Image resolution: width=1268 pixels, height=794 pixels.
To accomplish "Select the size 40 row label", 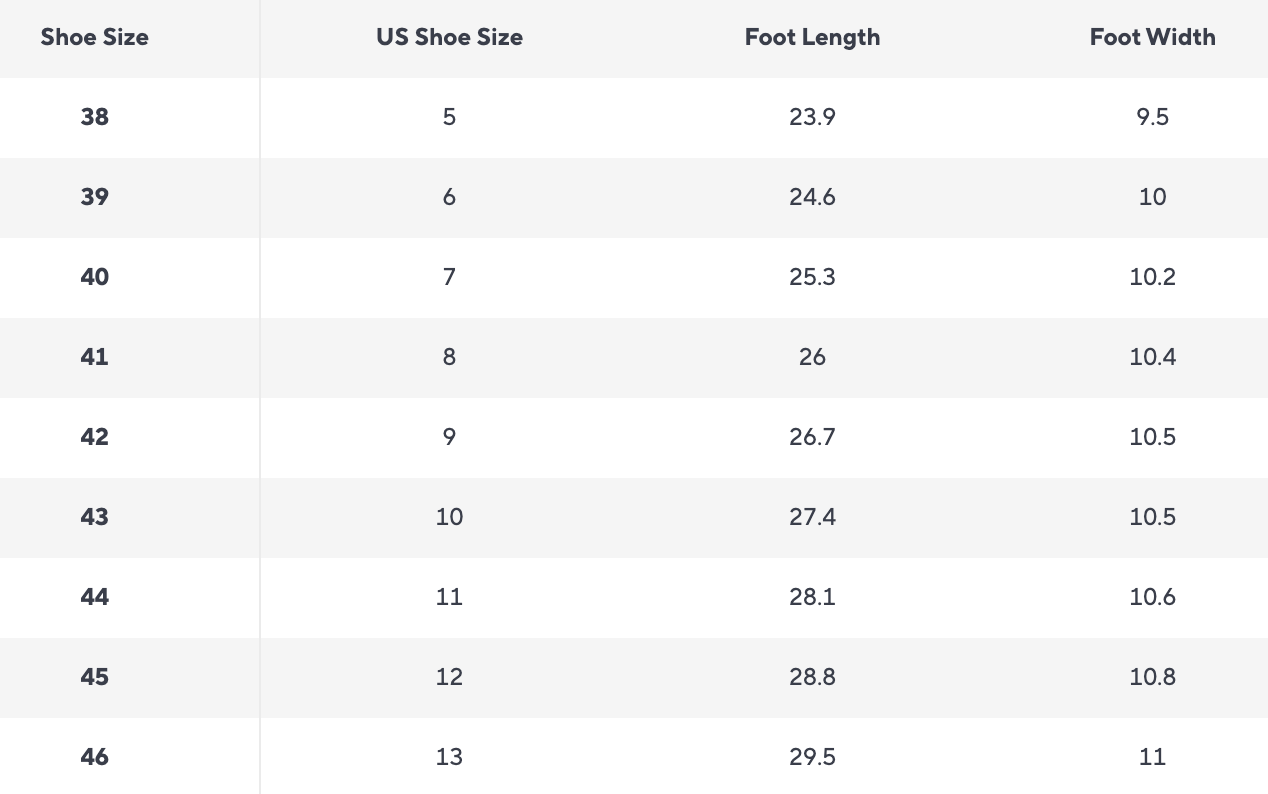I will (94, 277).
